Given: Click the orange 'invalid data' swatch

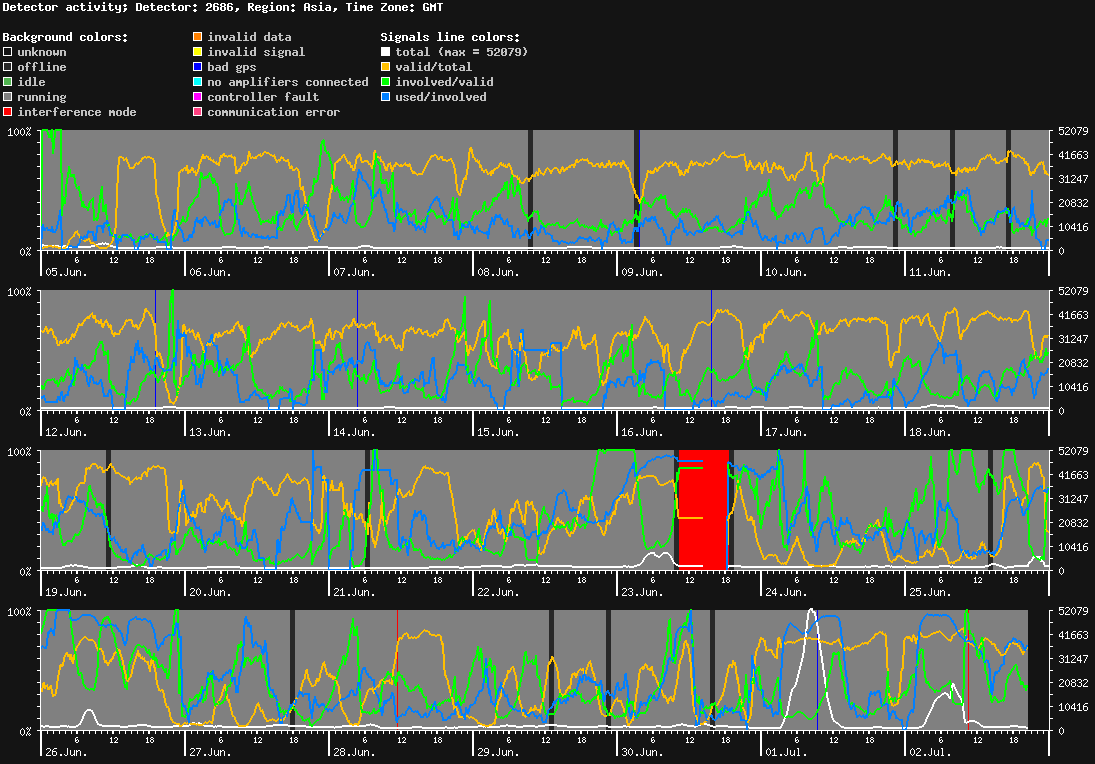Looking at the screenshot, I should [198, 37].
